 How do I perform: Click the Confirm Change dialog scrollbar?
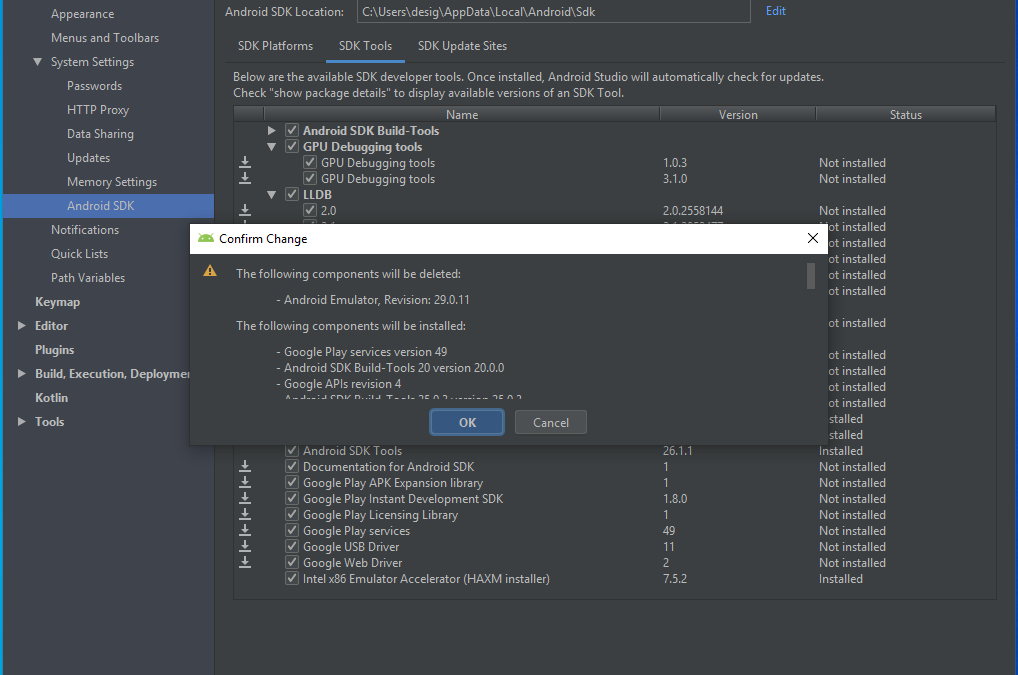point(810,276)
